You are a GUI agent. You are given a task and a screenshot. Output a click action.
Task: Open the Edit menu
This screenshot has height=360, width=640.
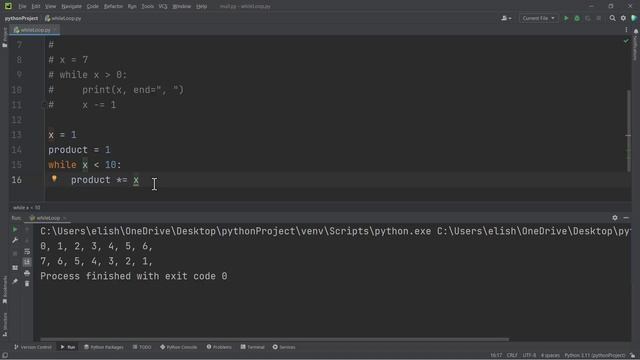36,6
